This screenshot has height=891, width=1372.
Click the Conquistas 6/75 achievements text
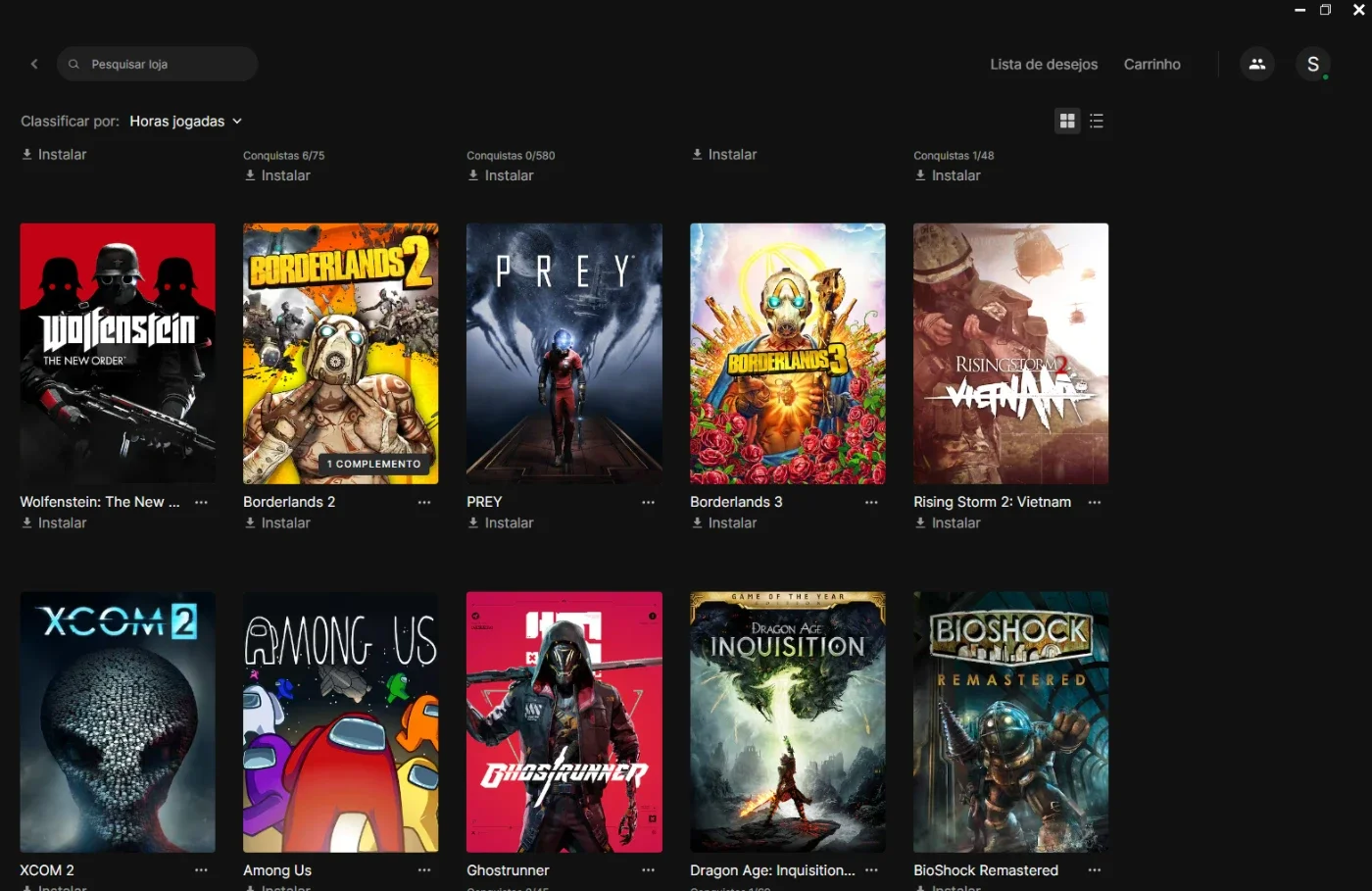[284, 156]
